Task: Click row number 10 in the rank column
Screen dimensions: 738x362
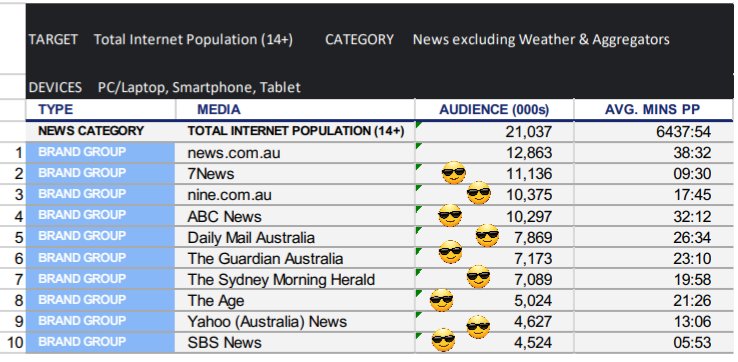Action: tap(15, 343)
